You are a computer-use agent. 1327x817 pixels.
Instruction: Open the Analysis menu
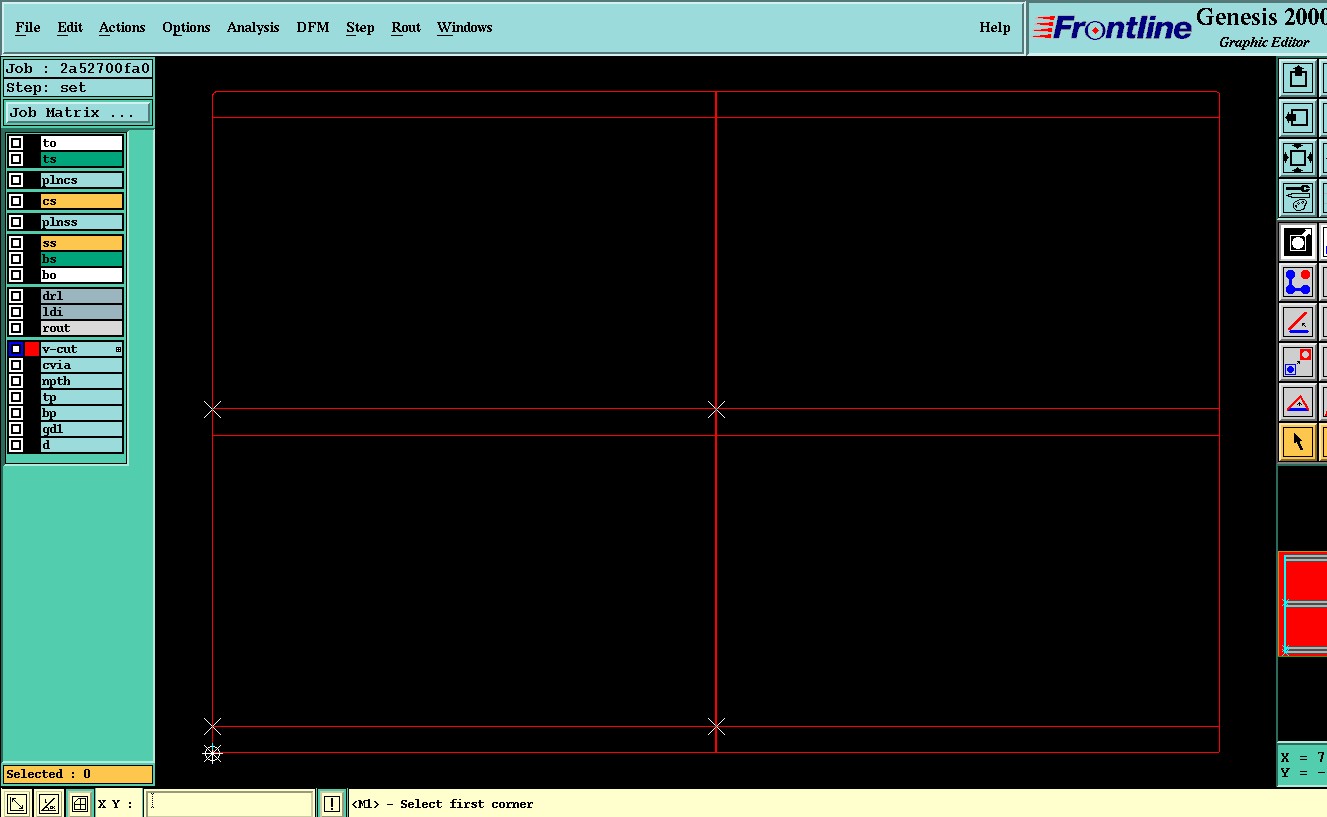253,27
